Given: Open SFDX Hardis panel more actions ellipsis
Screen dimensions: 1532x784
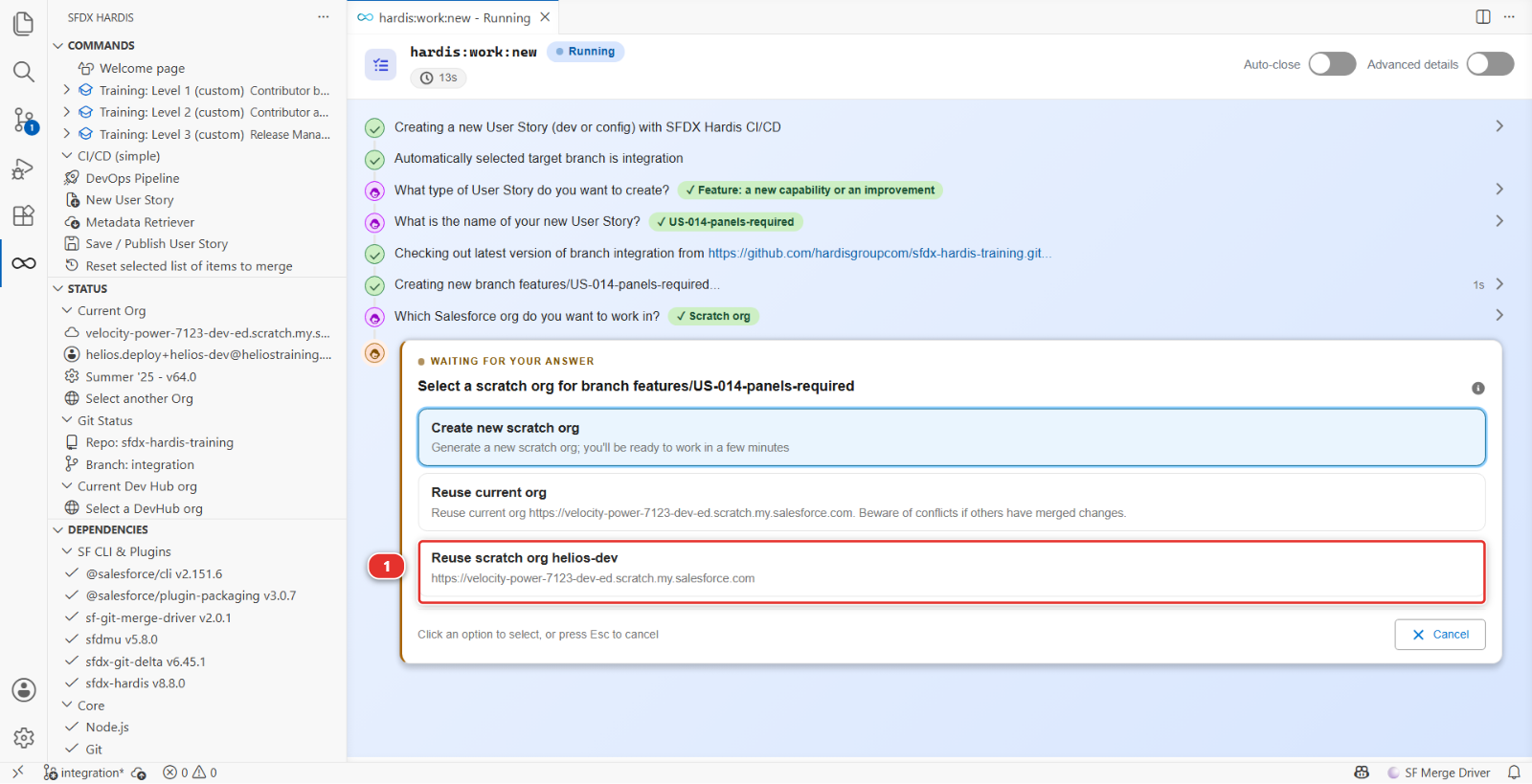Looking at the screenshot, I should pyautogui.click(x=324, y=17).
